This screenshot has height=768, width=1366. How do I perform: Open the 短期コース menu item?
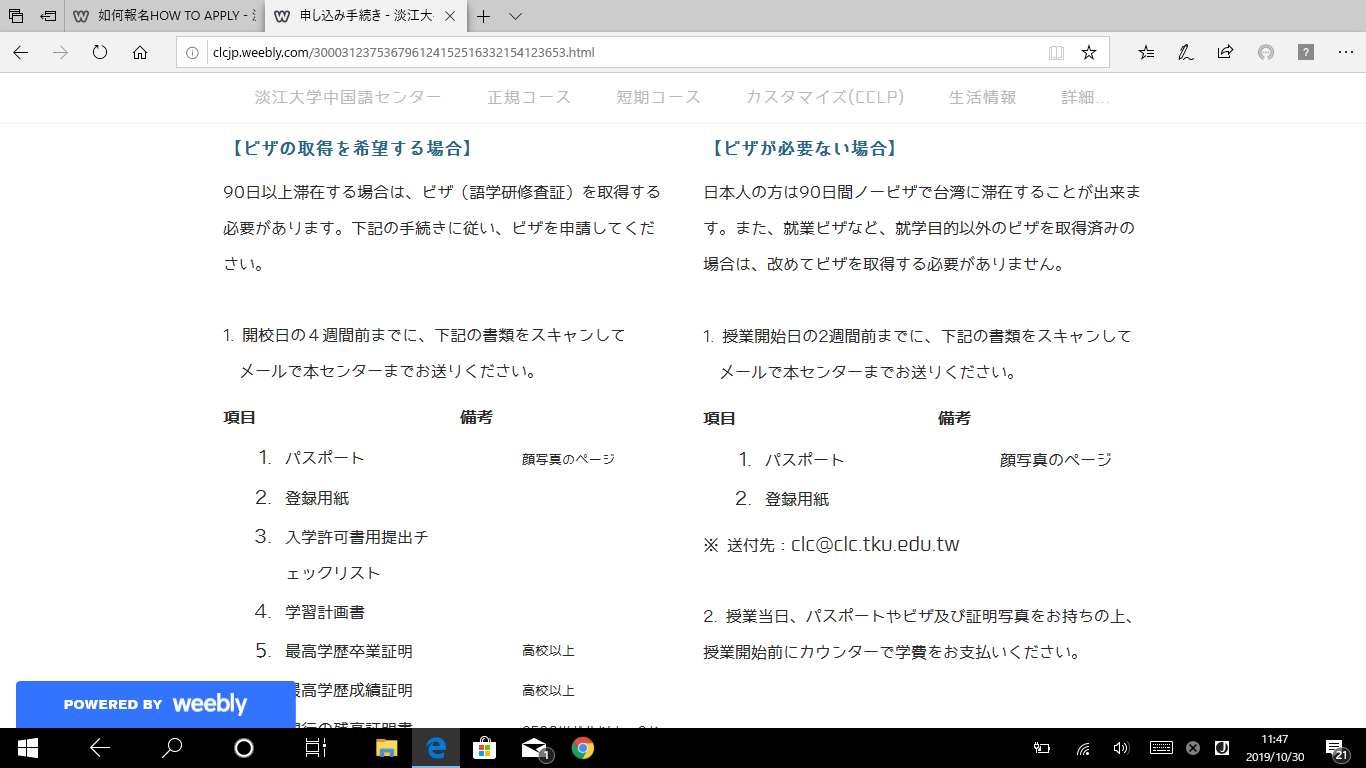coord(658,97)
